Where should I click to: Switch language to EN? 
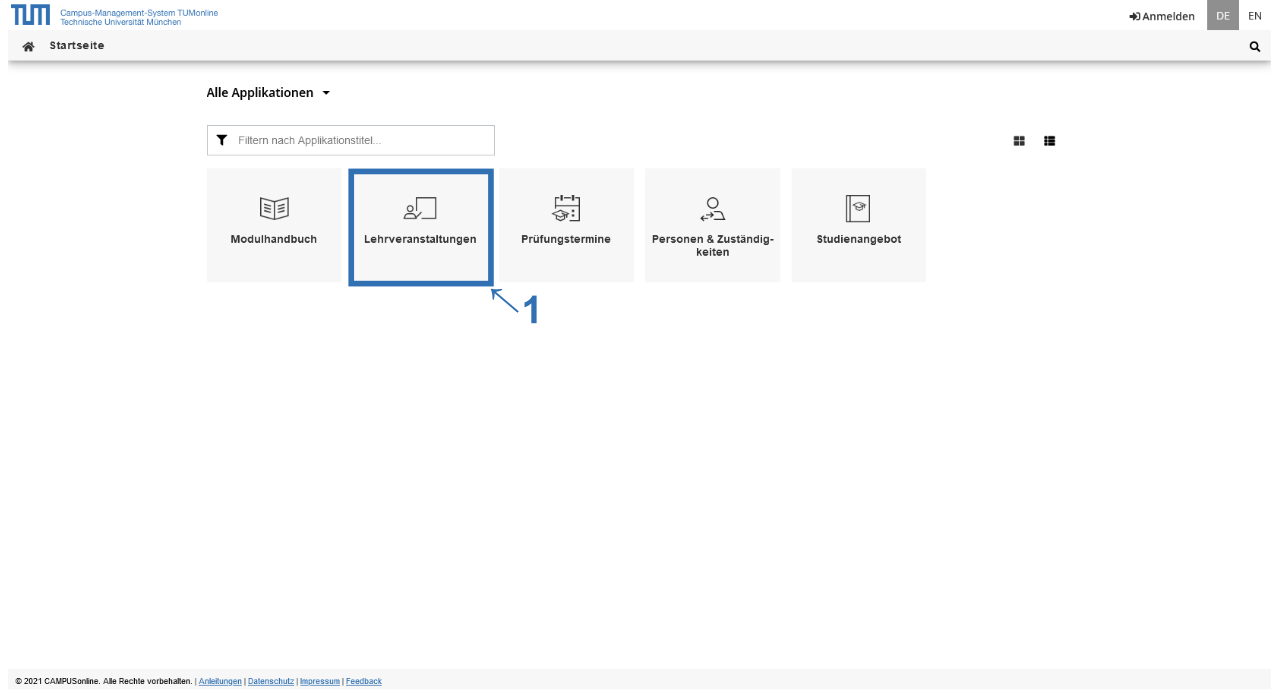click(x=1254, y=16)
